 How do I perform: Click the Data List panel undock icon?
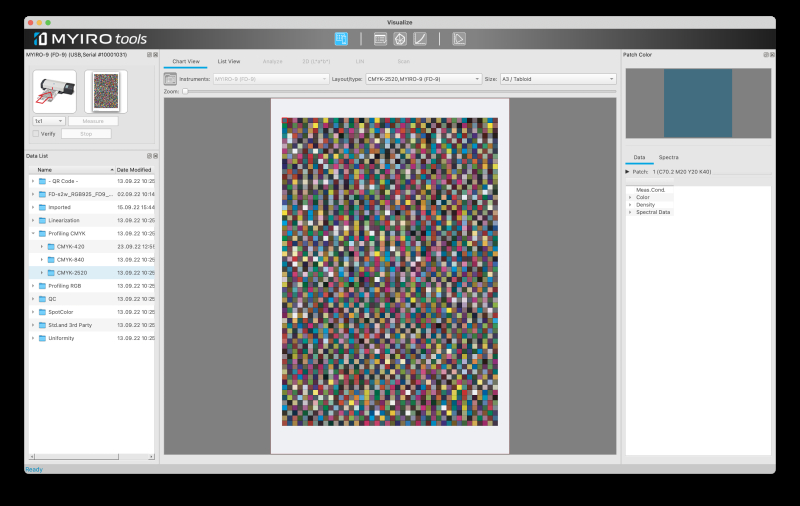pyautogui.click(x=149, y=156)
